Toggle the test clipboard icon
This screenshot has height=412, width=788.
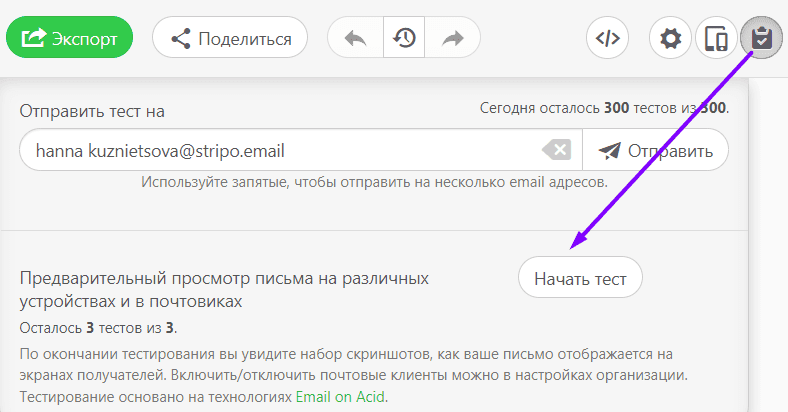(x=761, y=38)
